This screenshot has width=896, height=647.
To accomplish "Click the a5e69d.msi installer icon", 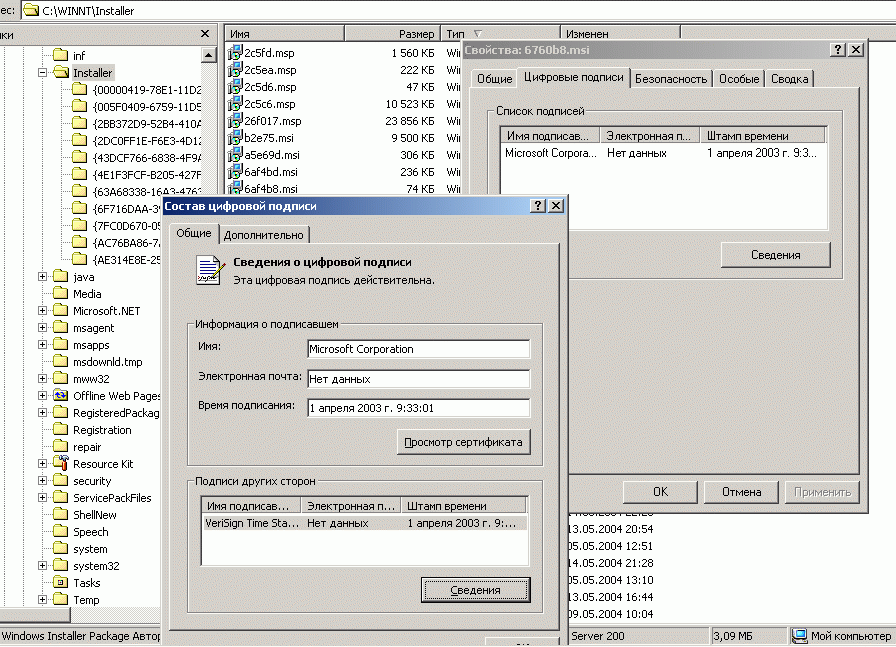I will point(235,155).
